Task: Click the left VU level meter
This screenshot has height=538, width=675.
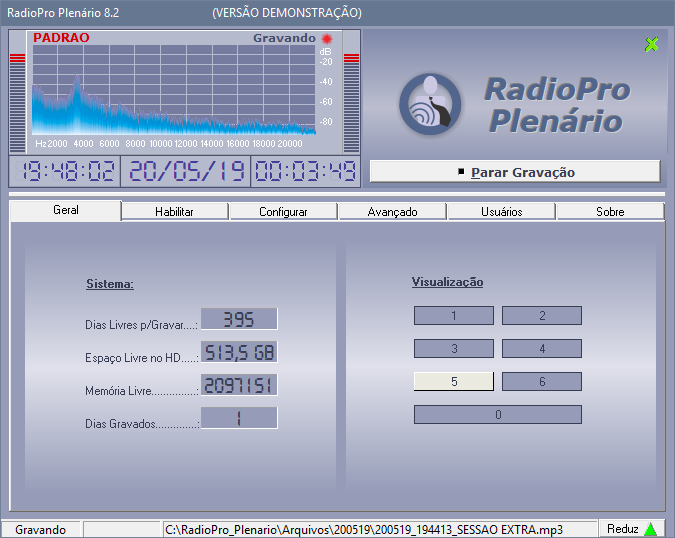Action: (18, 102)
